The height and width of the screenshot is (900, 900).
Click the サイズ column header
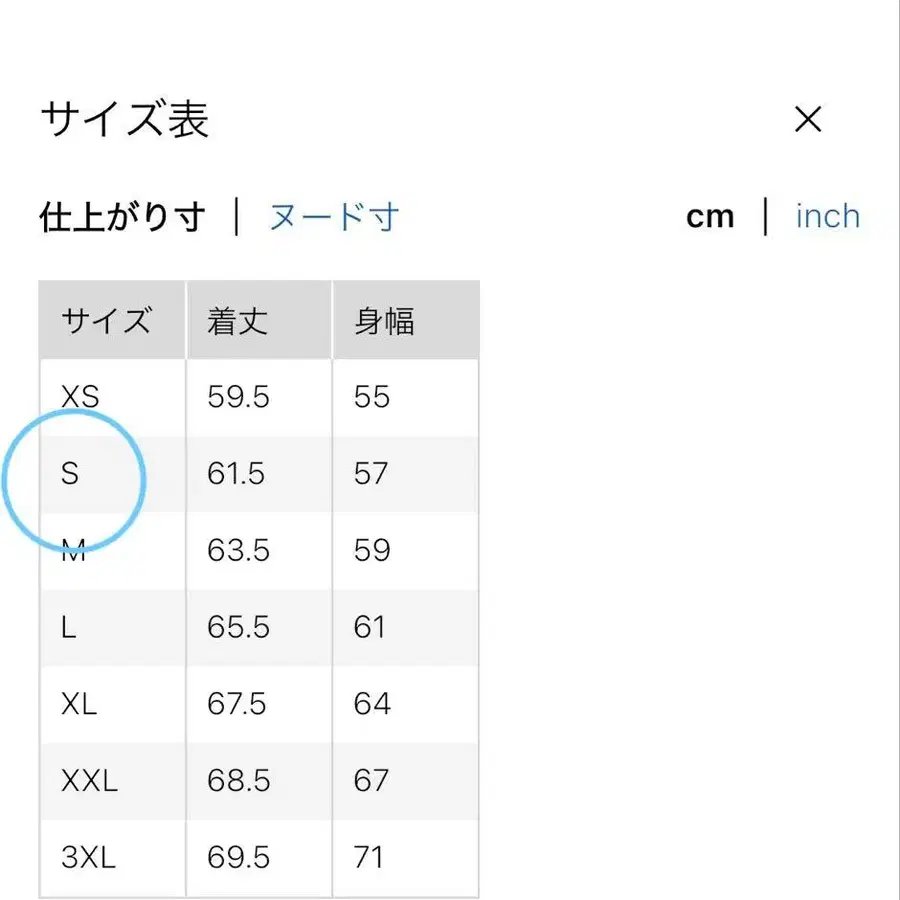click(108, 320)
